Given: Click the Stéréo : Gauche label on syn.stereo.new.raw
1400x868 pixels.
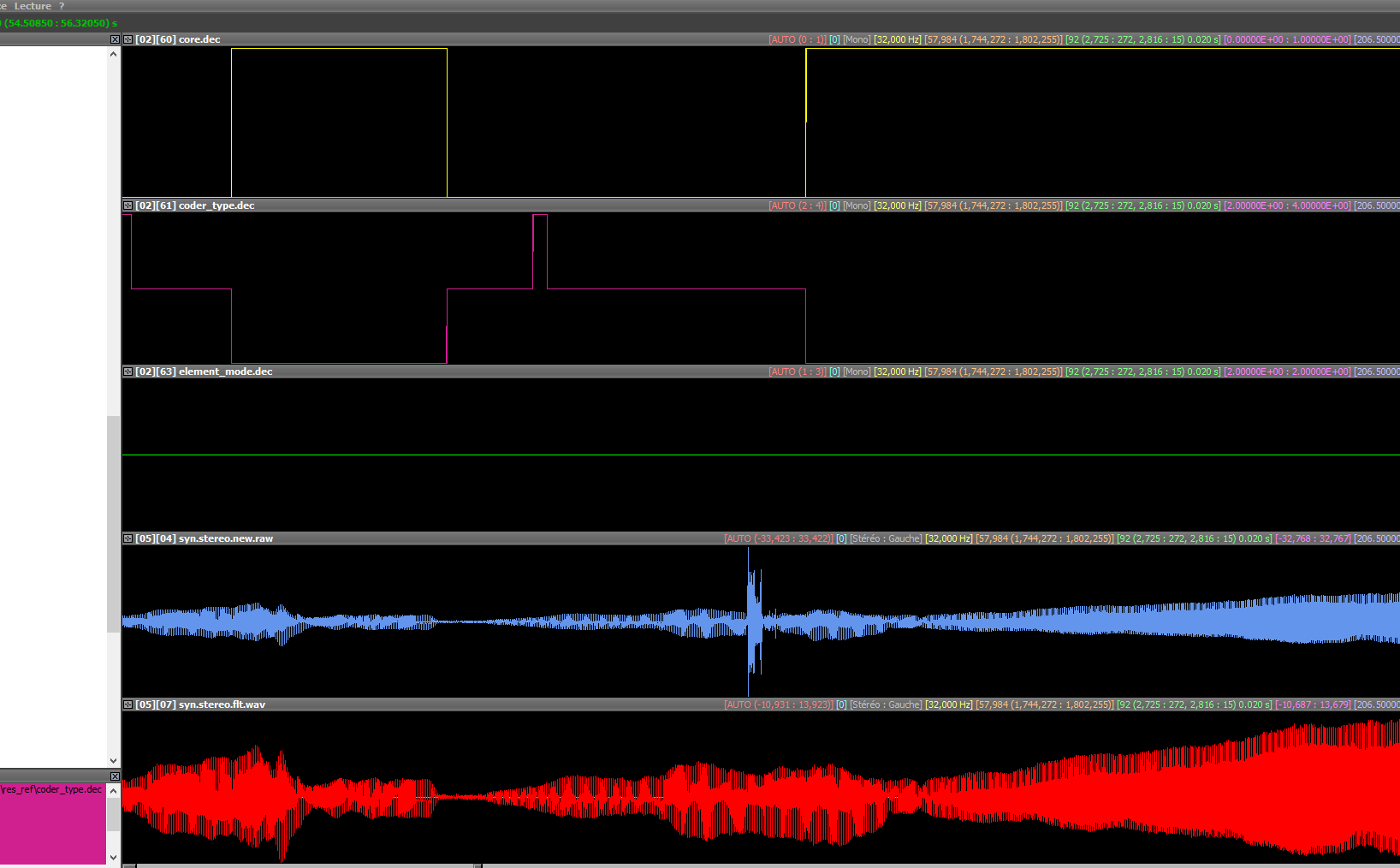Looking at the screenshot, I should point(886,538).
